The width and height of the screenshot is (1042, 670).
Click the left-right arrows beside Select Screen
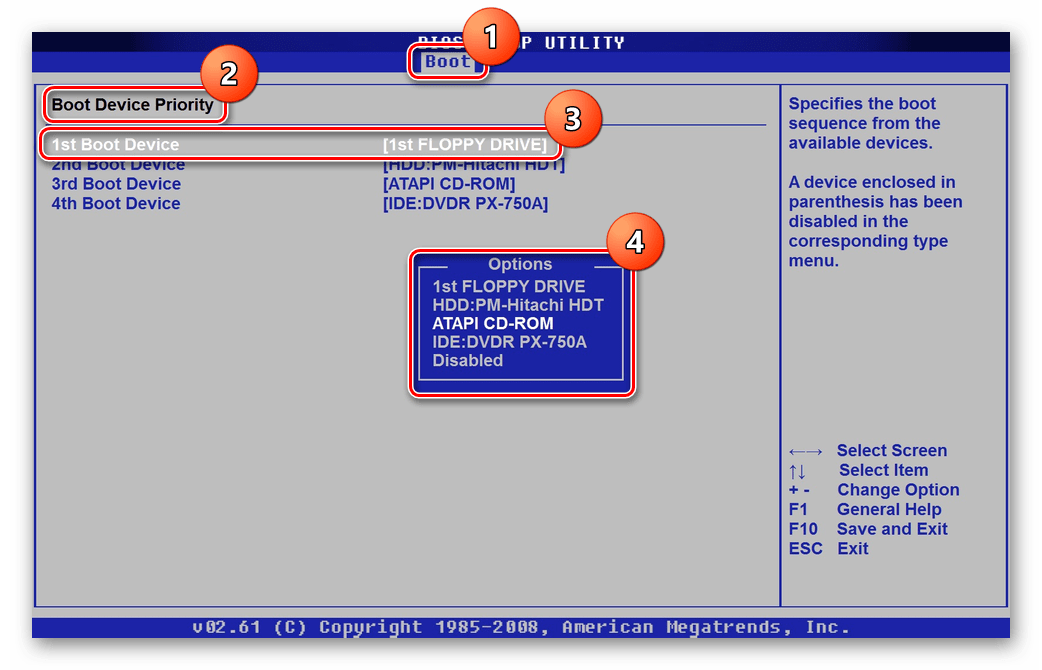pos(805,451)
